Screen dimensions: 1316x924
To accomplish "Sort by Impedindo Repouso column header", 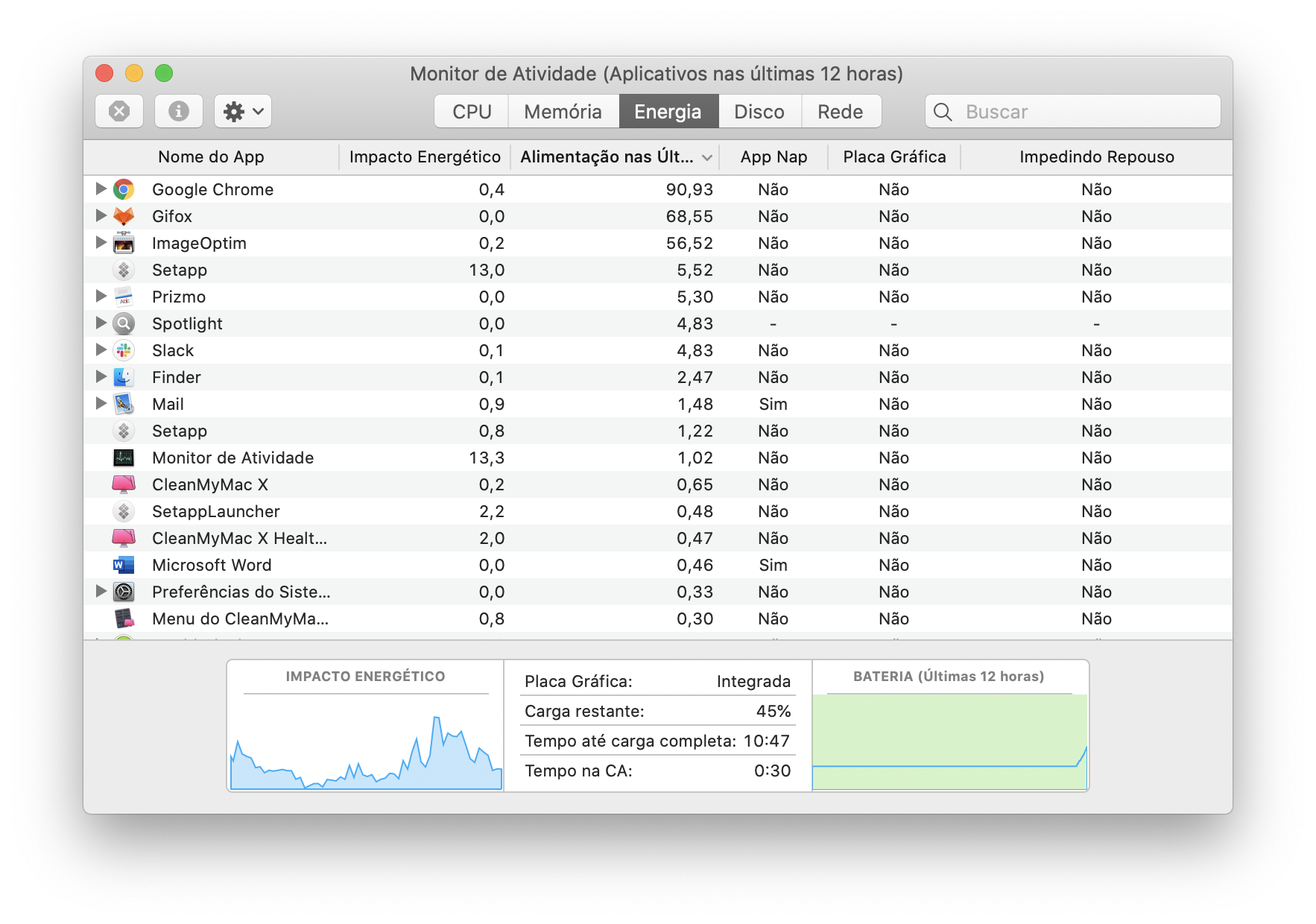I will 1096,156.
